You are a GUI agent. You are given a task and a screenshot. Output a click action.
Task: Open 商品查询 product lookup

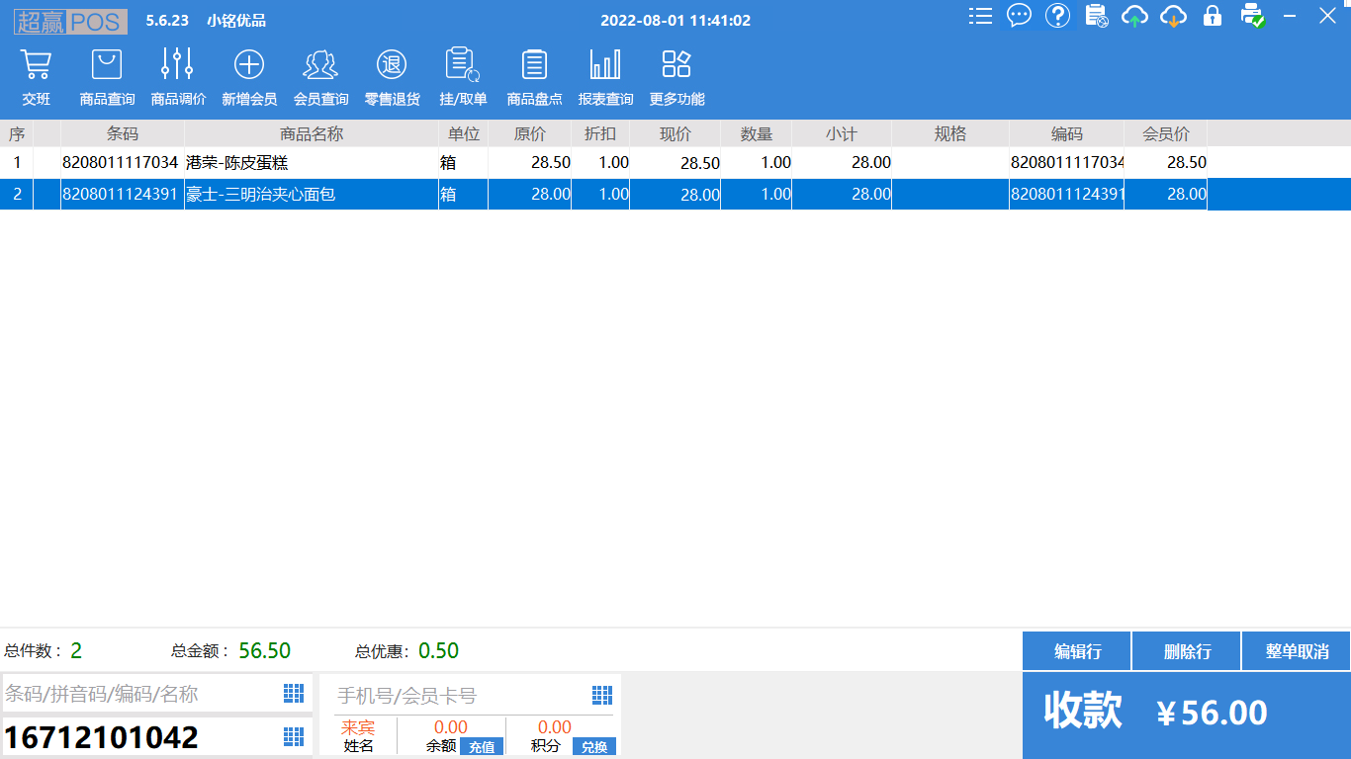point(107,77)
